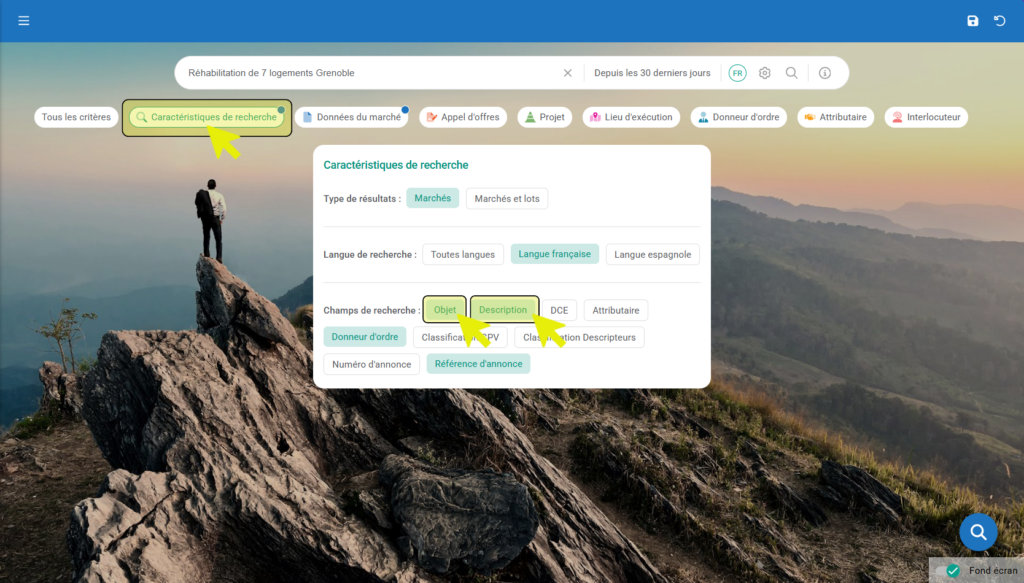Enable the Toutes langues option
1024x583 pixels.
click(x=463, y=254)
